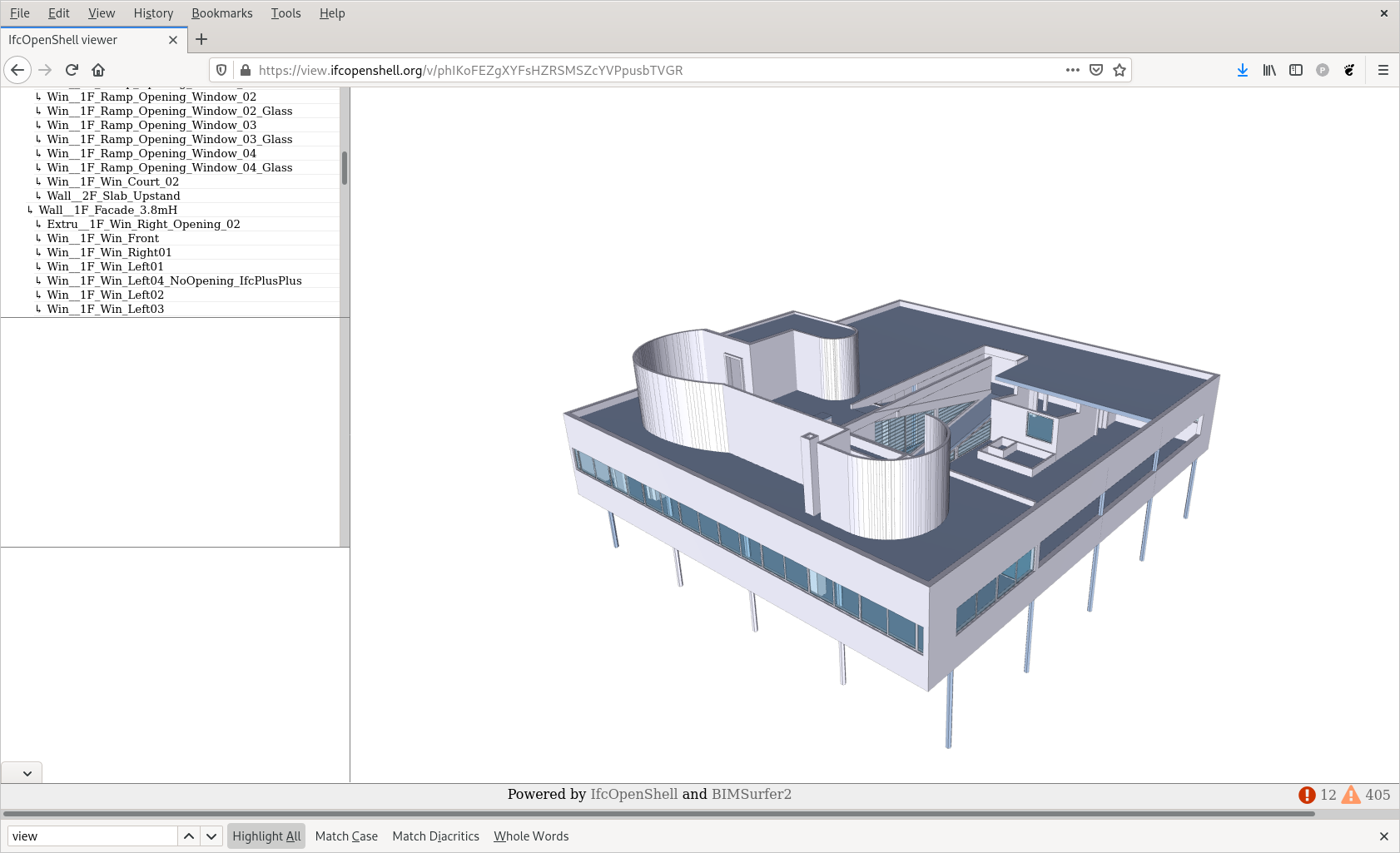Click the find bar search field

coord(92,836)
